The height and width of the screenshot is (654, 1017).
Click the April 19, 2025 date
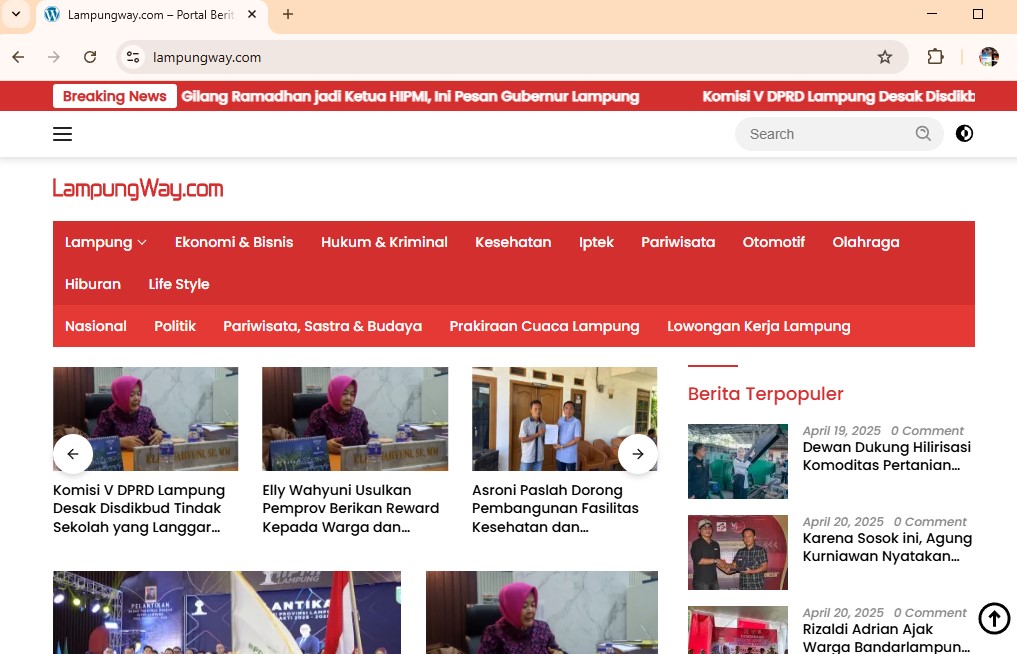(841, 431)
